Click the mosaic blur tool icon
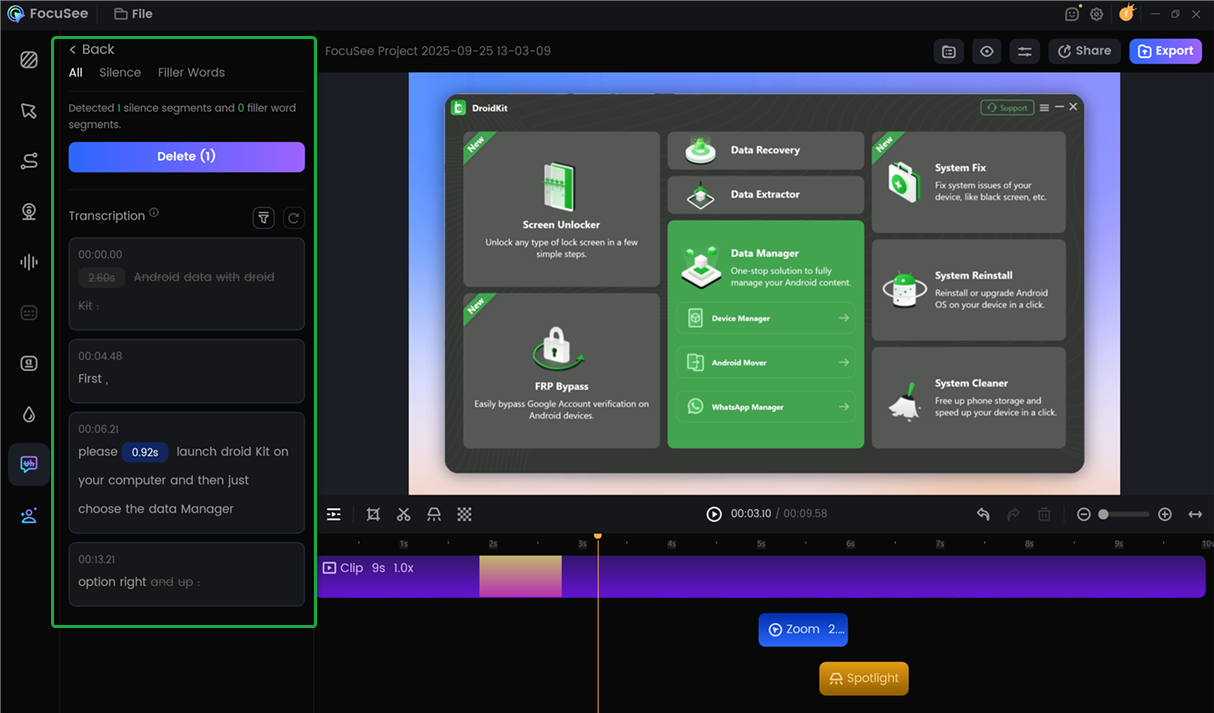 click(465, 514)
